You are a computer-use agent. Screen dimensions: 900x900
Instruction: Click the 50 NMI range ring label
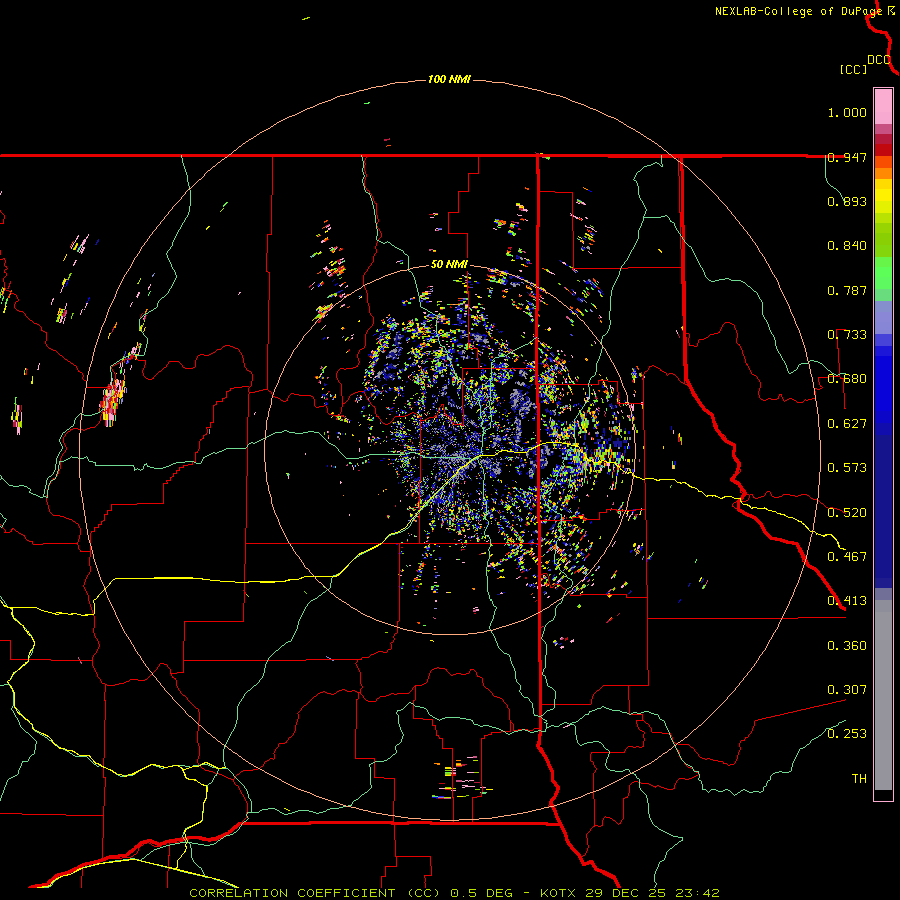click(x=449, y=265)
